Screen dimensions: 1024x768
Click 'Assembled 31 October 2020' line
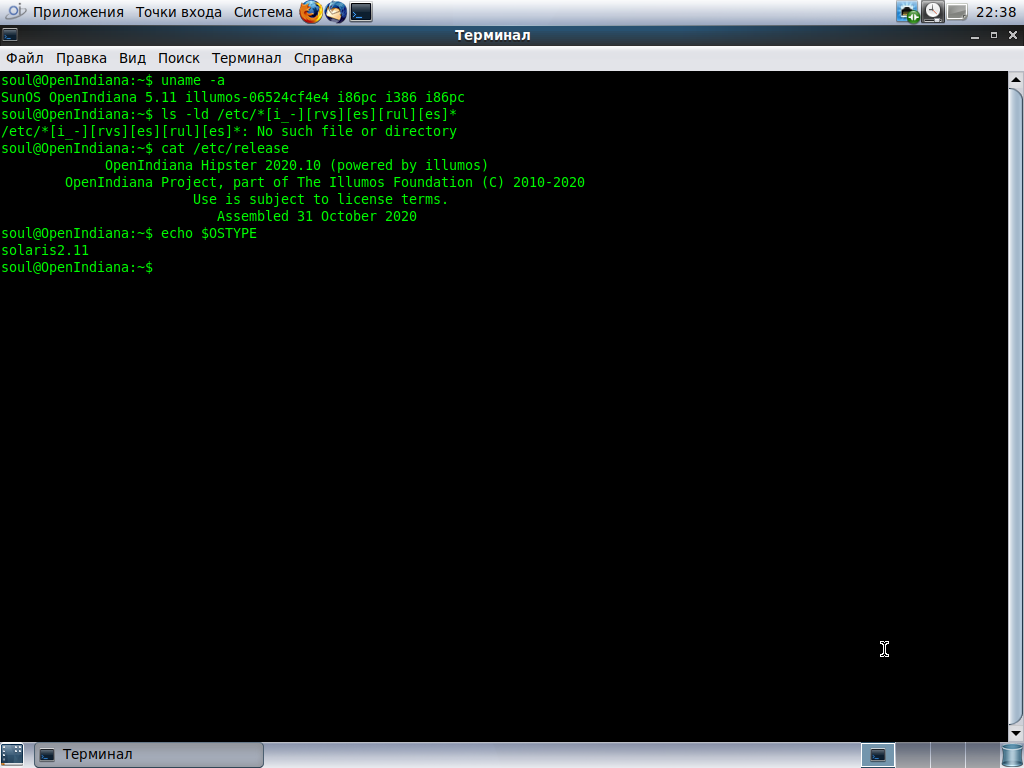(x=317, y=216)
